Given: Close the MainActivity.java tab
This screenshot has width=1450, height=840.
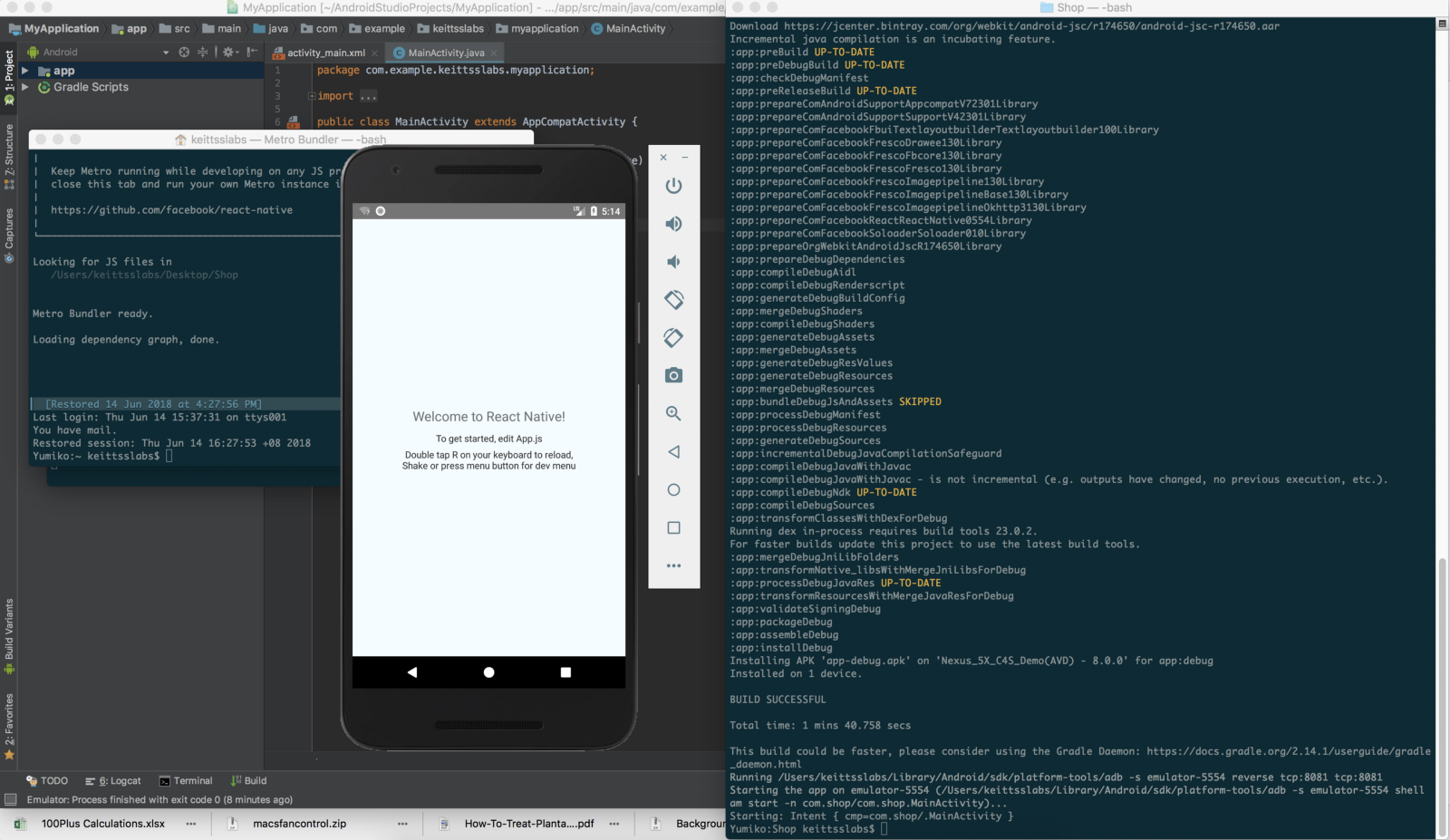Looking at the screenshot, I should [494, 53].
